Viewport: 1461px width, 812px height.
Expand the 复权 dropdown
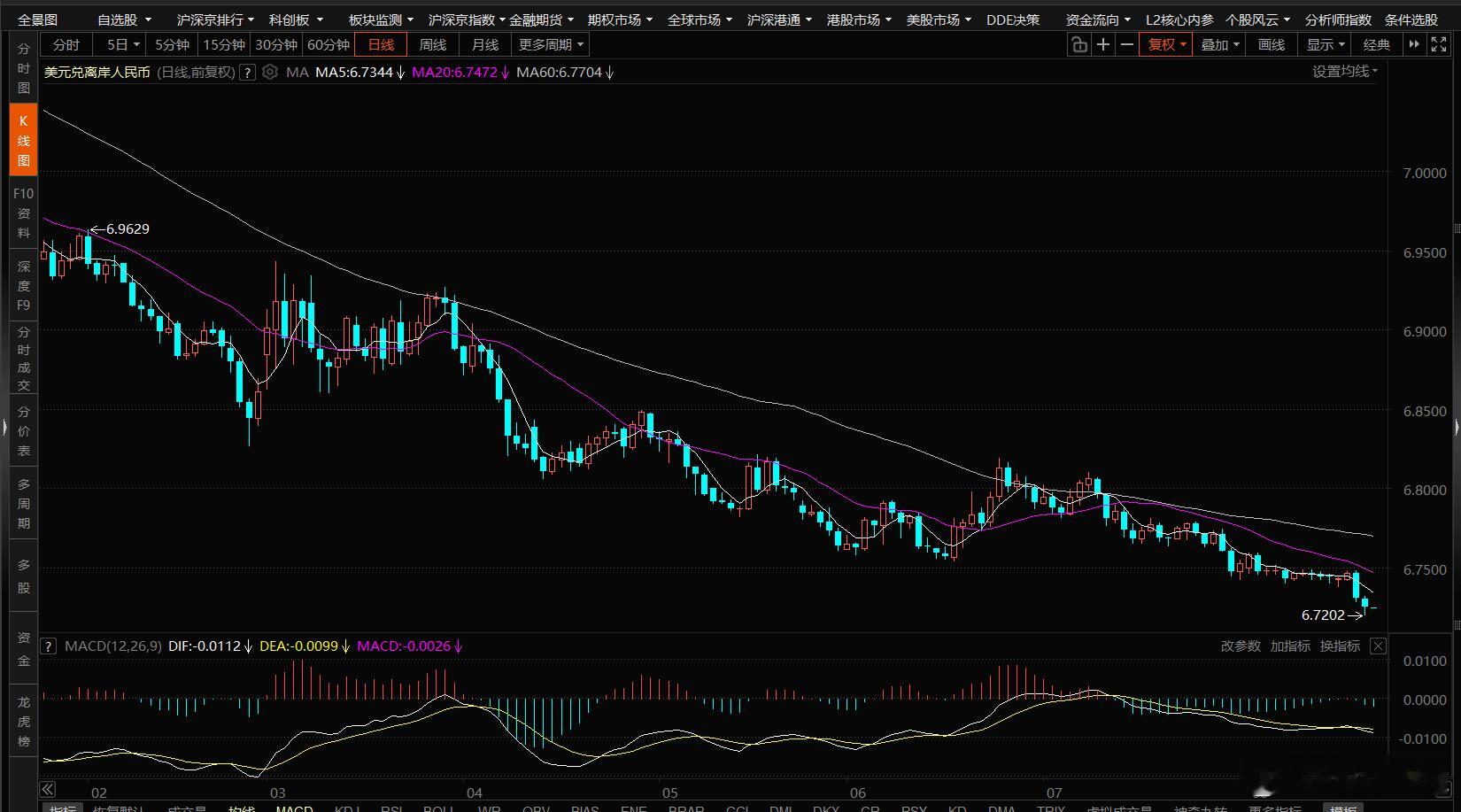pos(1167,44)
